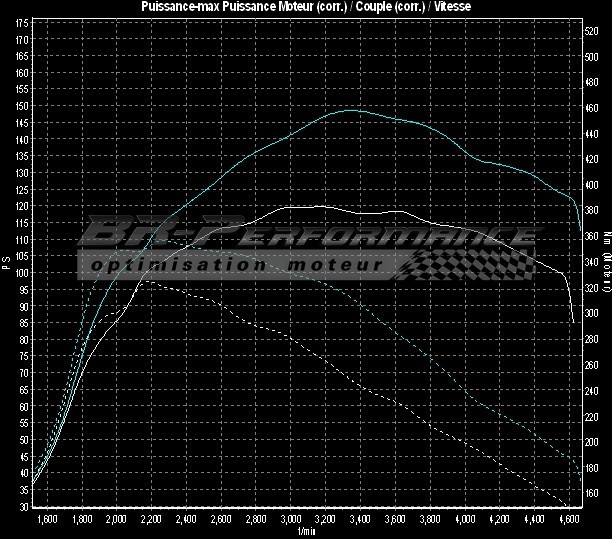Screen dimensions: 612x539
Task: Click the 't/min' horizontal axis label
Action: click(x=306, y=532)
